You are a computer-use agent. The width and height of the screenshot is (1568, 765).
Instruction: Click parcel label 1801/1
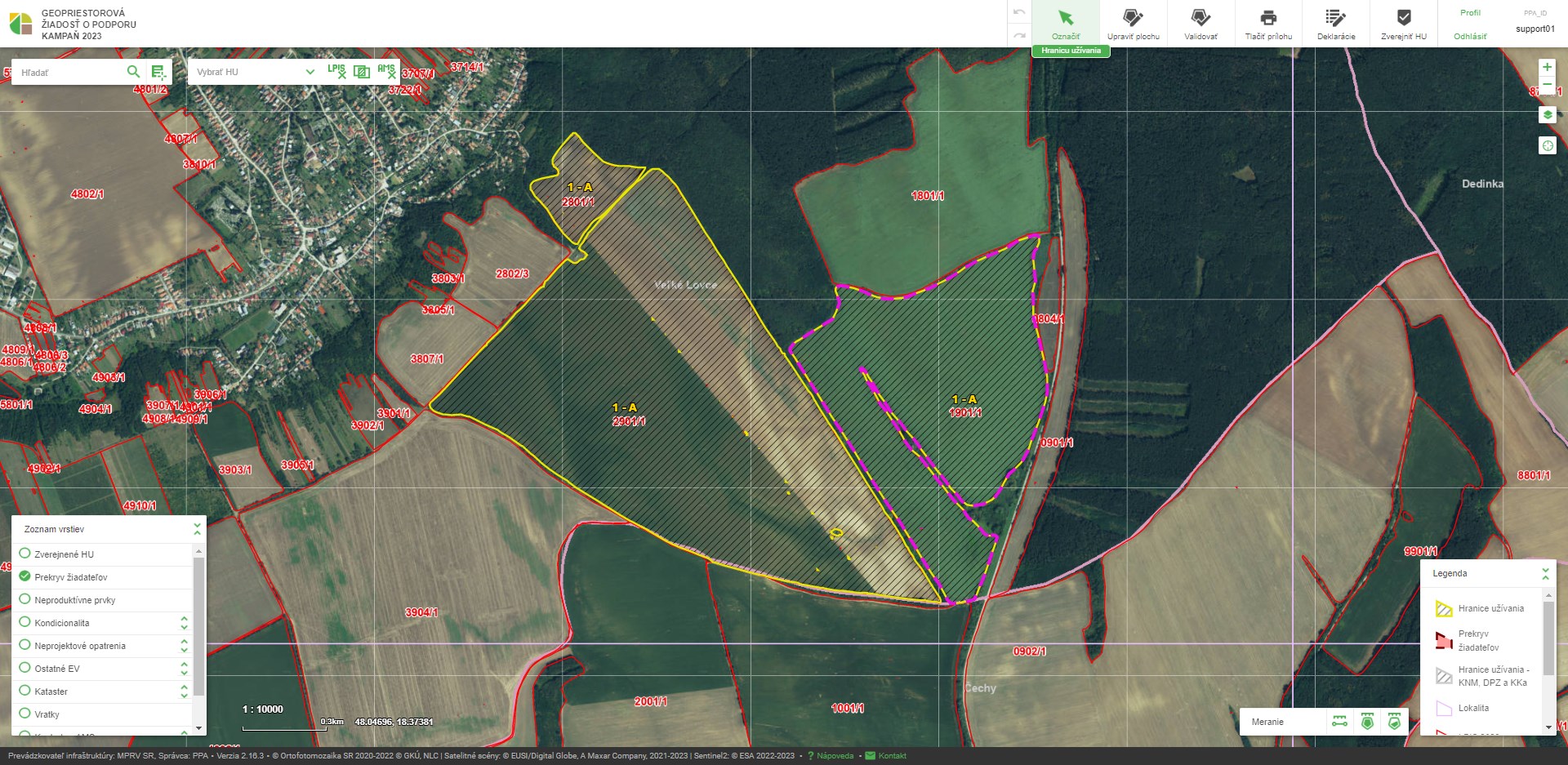coord(927,196)
